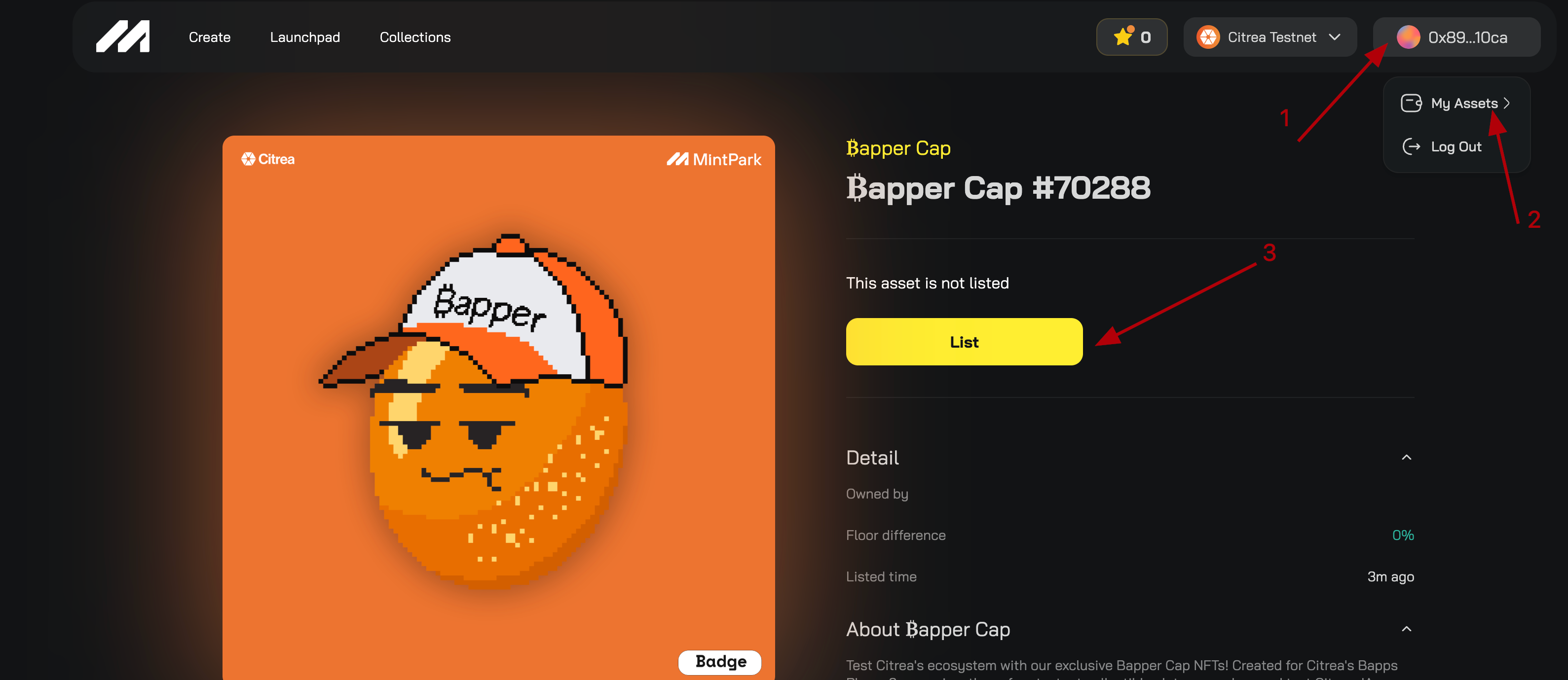Image resolution: width=1568 pixels, height=680 pixels.
Task: Click the MintPark watermark on NFT image
Action: click(713, 159)
